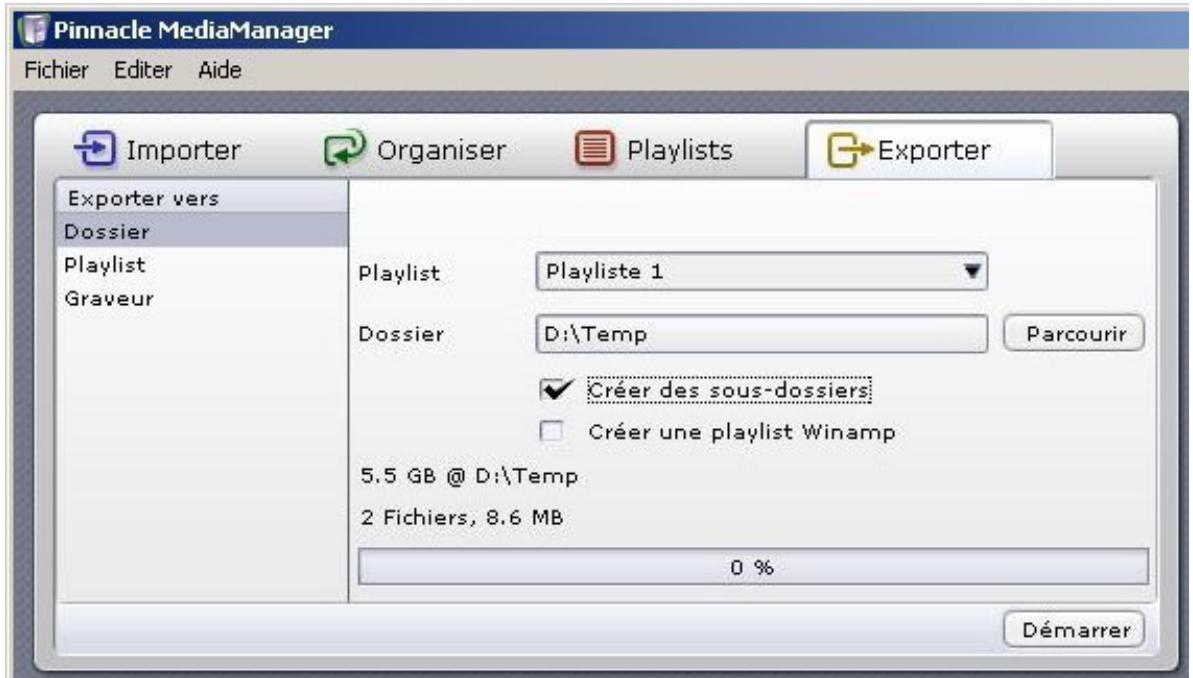1193x678 pixels.
Task: Click the 5.5 GB @ D:\Temp text
Action: coord(469,476)
